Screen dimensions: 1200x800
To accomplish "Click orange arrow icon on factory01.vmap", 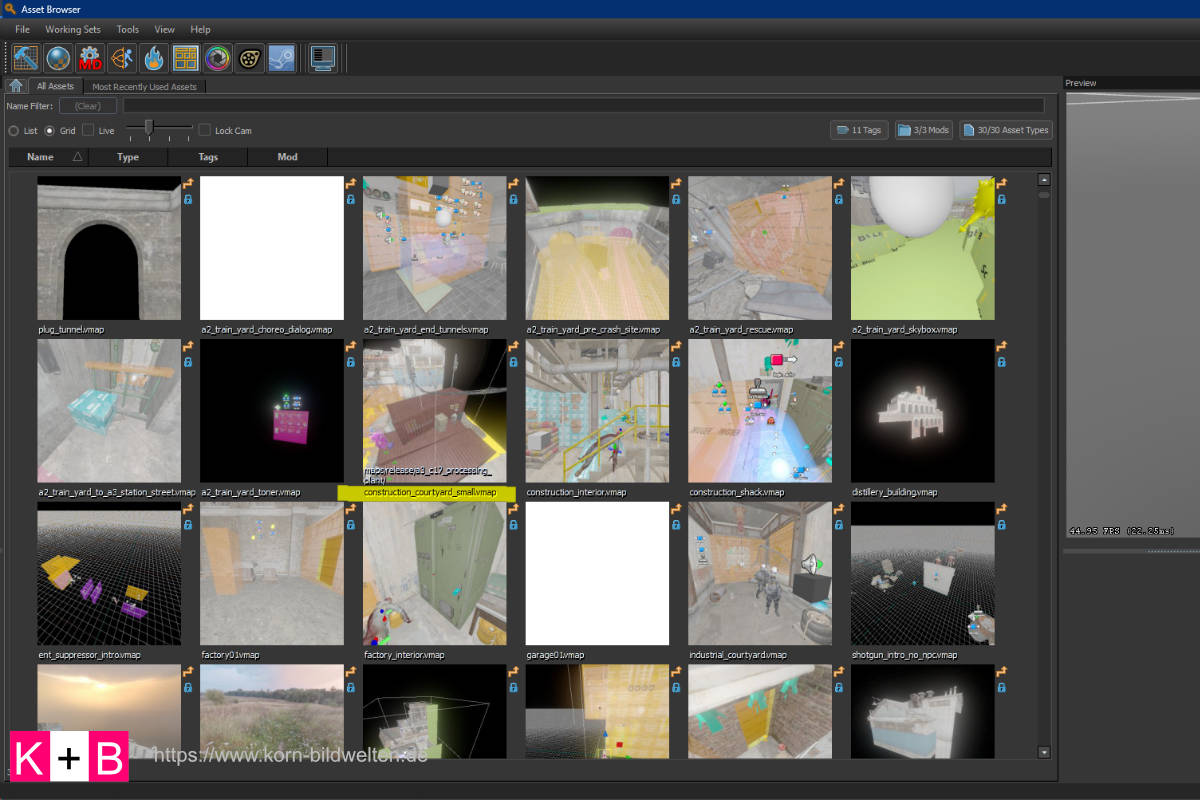I will point(350,510).
